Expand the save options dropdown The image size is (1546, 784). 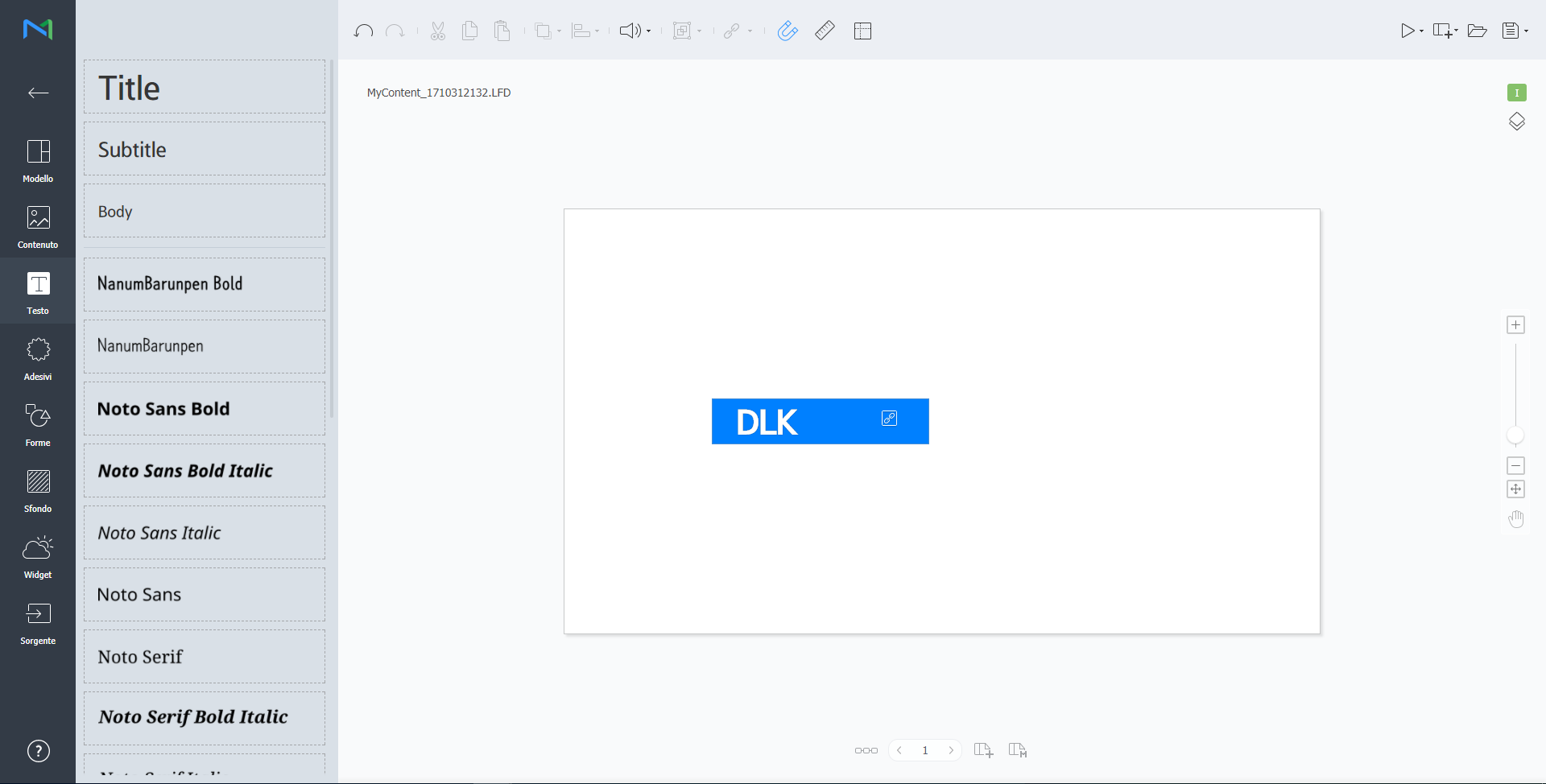click(1526, 31)
